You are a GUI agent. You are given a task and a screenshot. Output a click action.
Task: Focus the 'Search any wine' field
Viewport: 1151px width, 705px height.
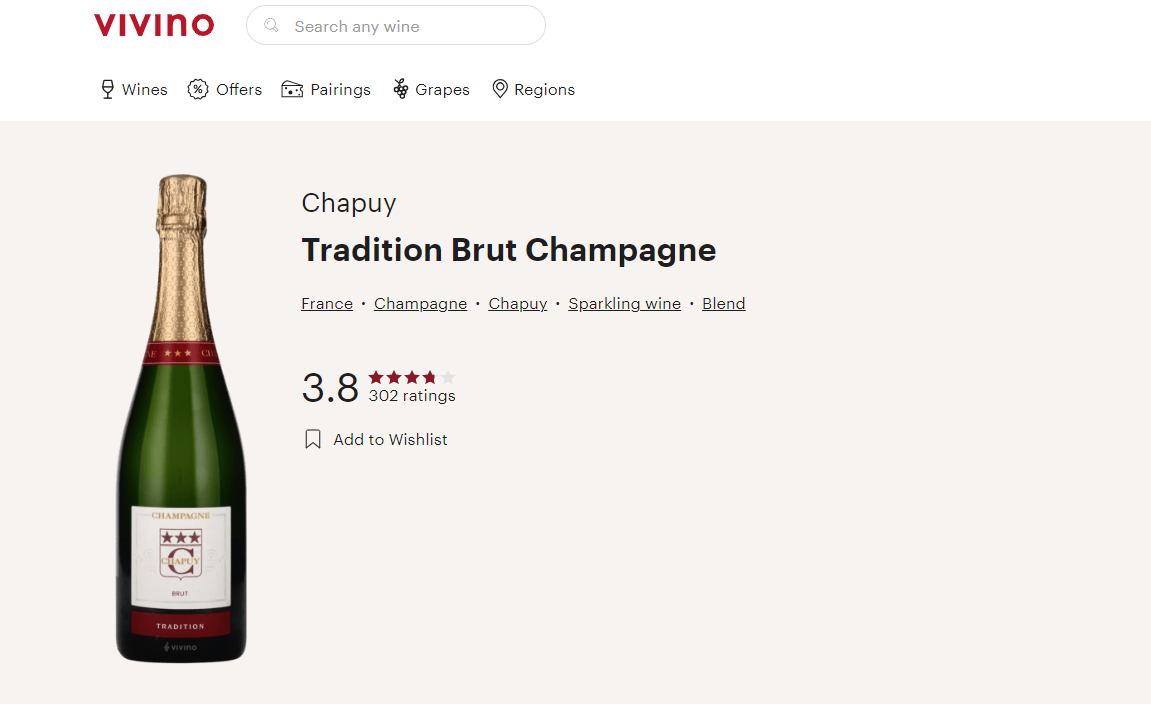tap(410, 26)
